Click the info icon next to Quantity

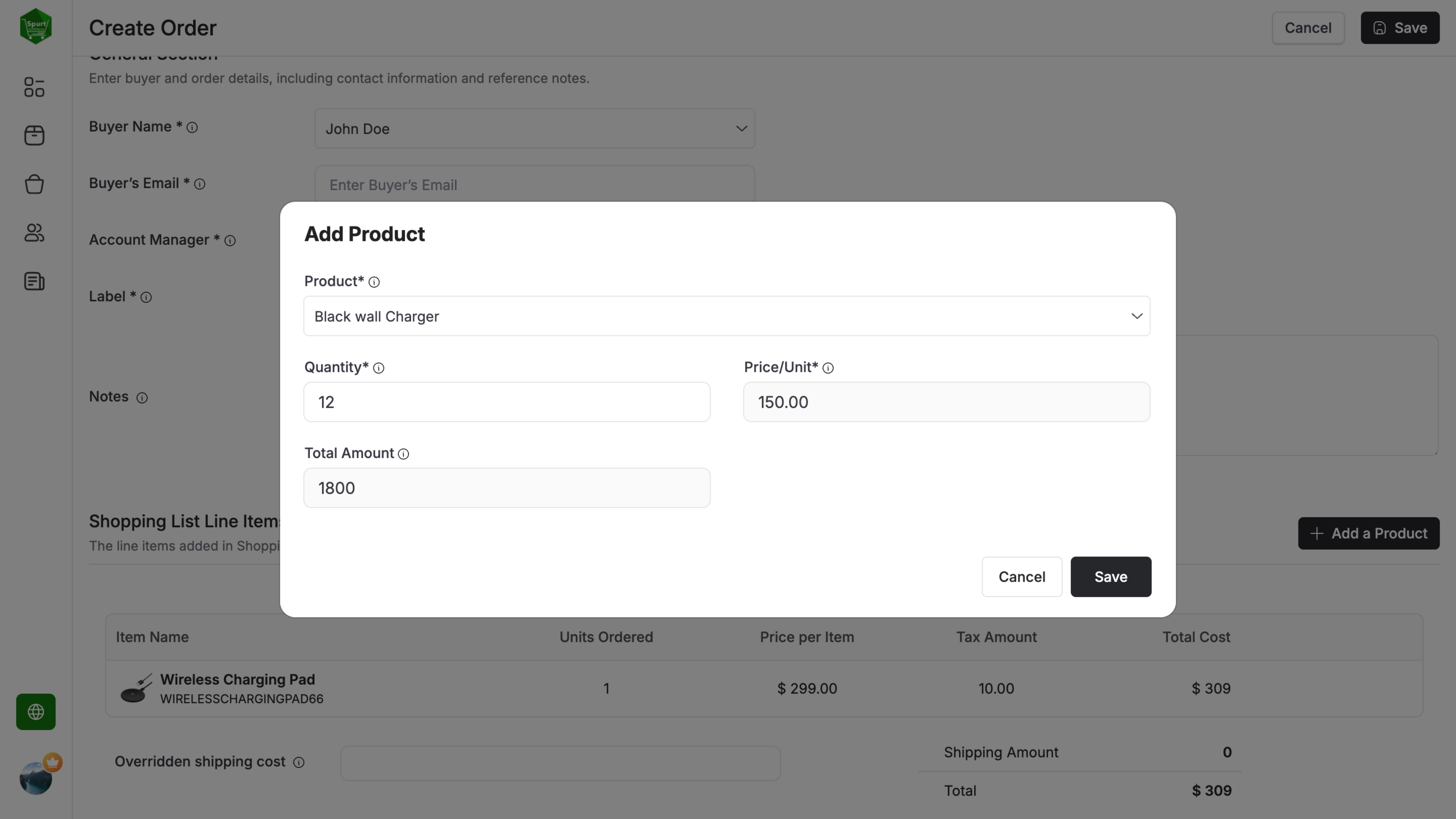click(x=378, y=368)
